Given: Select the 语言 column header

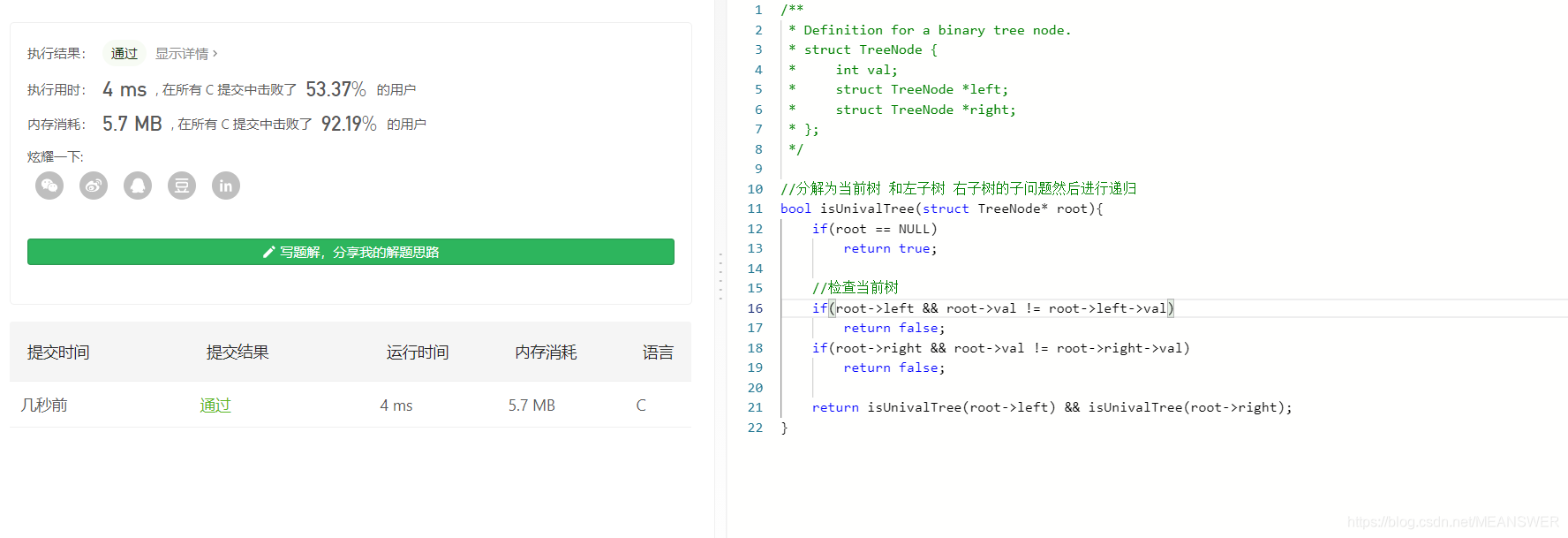Looking at the screenshot, I should click(x=658, y=352).
